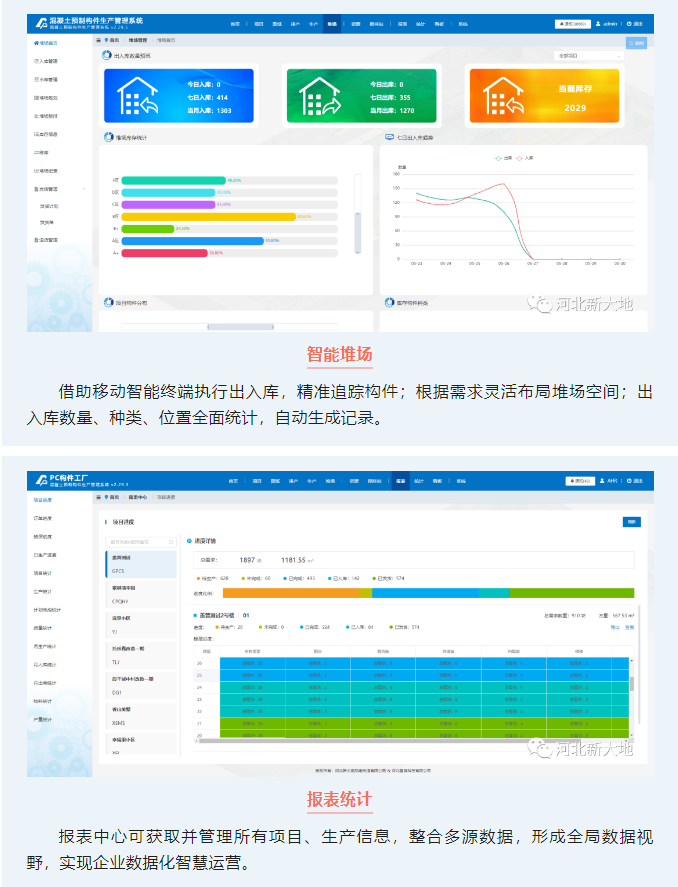
Task: Click the vertical scrollbar beside inventory bars
Action: (x=358, y=215)
